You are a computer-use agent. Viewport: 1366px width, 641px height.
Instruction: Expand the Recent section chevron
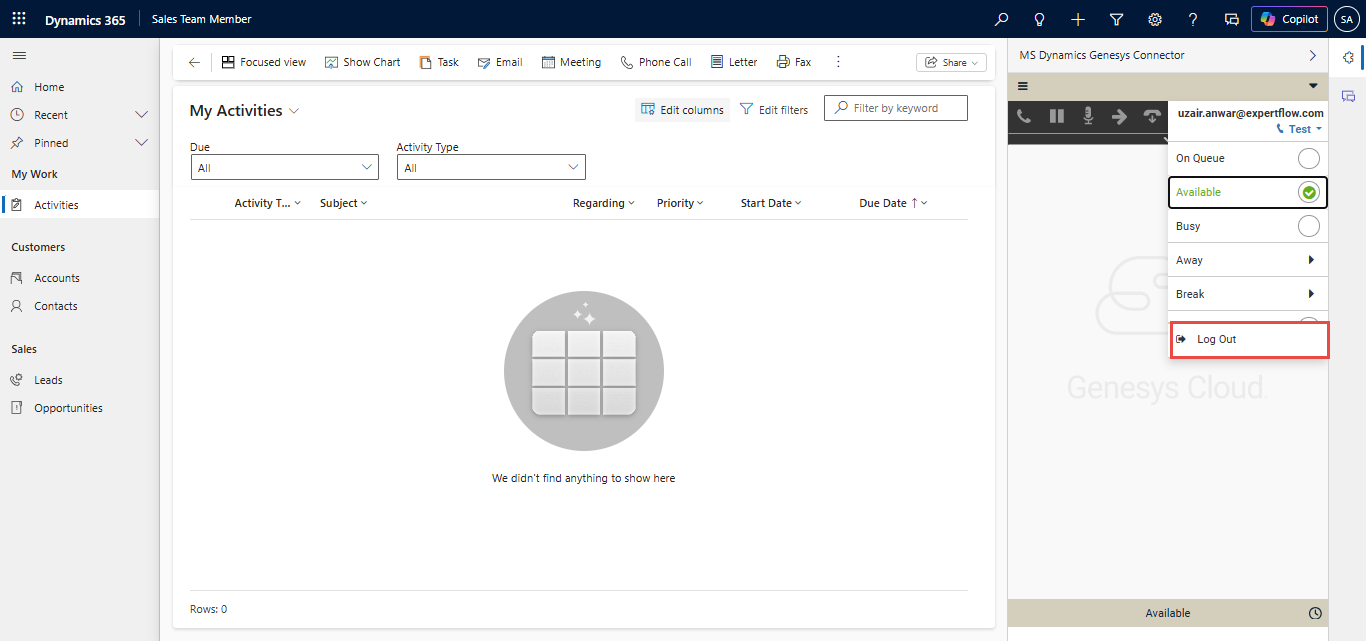[x=141, y=115]
